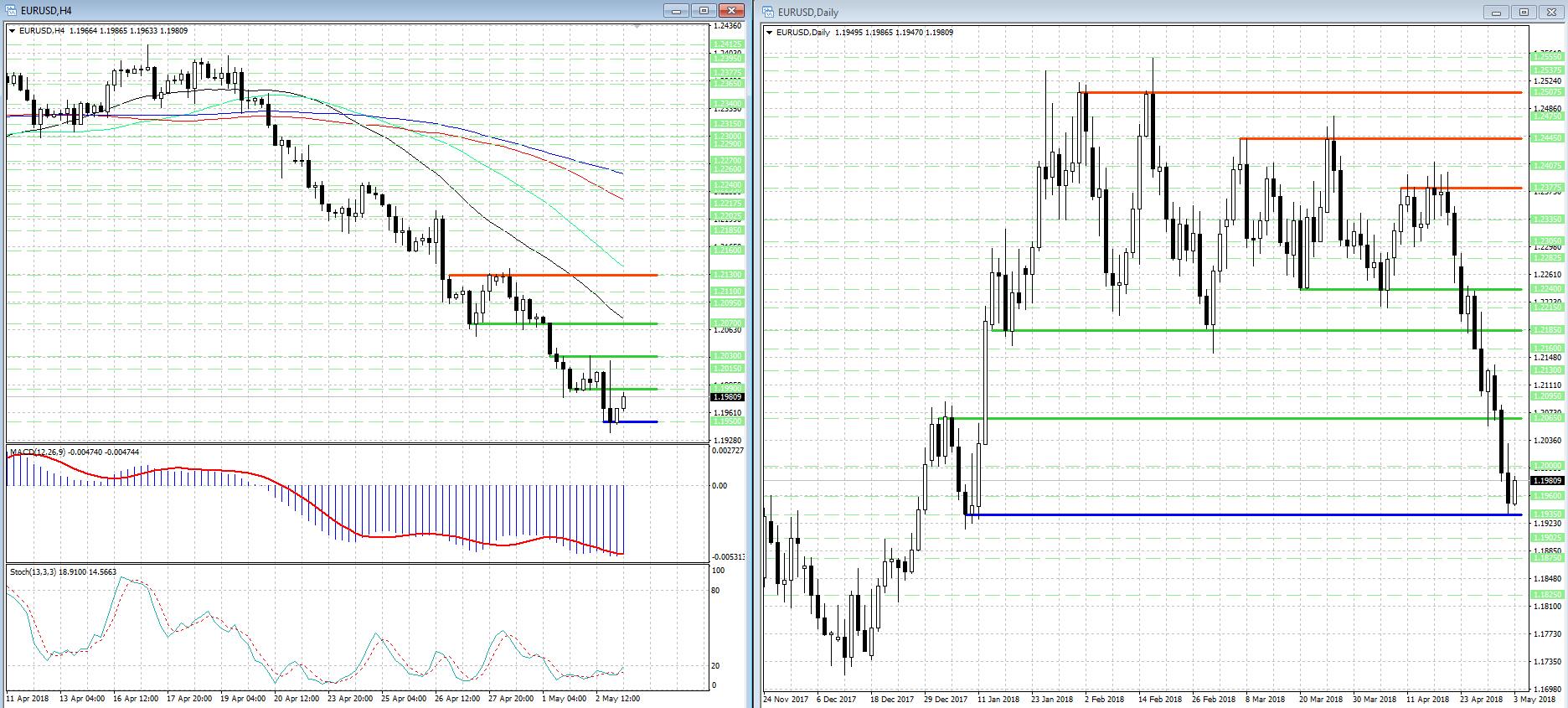
Task: Click the 1.20000 green level label in Daily chart
Action: [1548, 466]
